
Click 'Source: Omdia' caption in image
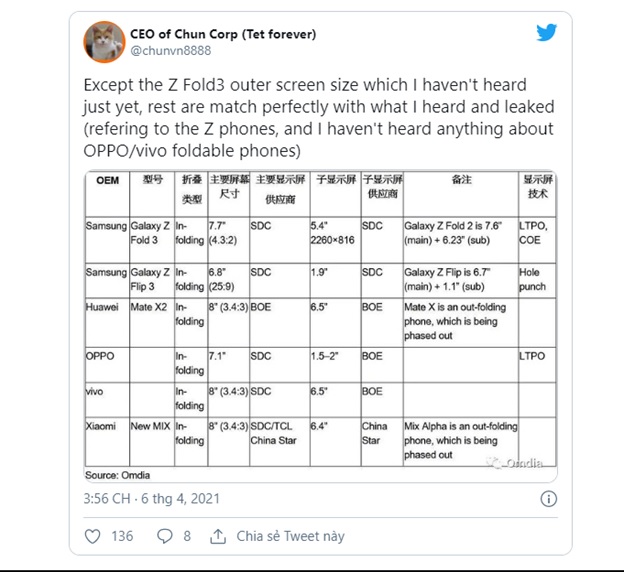point(117,475)
